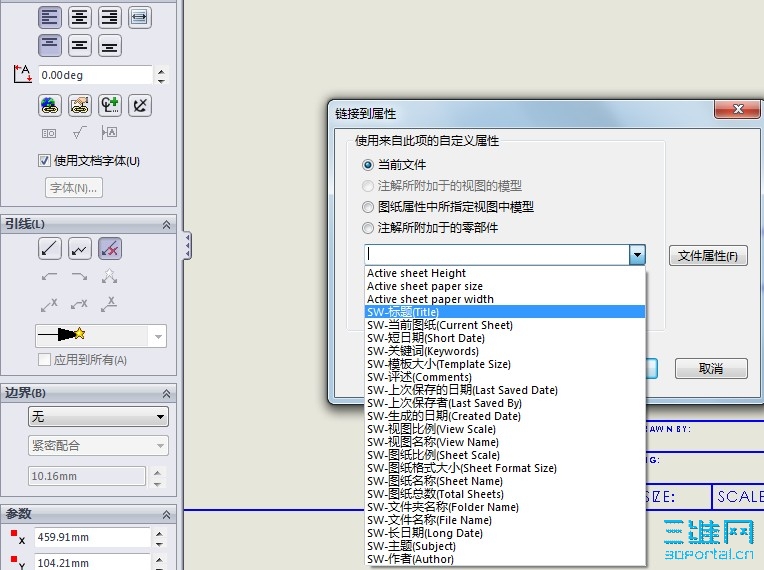764x570 pixels.
Task: Choose SW-关键词(Keywords) item
Action: (505, 351)
